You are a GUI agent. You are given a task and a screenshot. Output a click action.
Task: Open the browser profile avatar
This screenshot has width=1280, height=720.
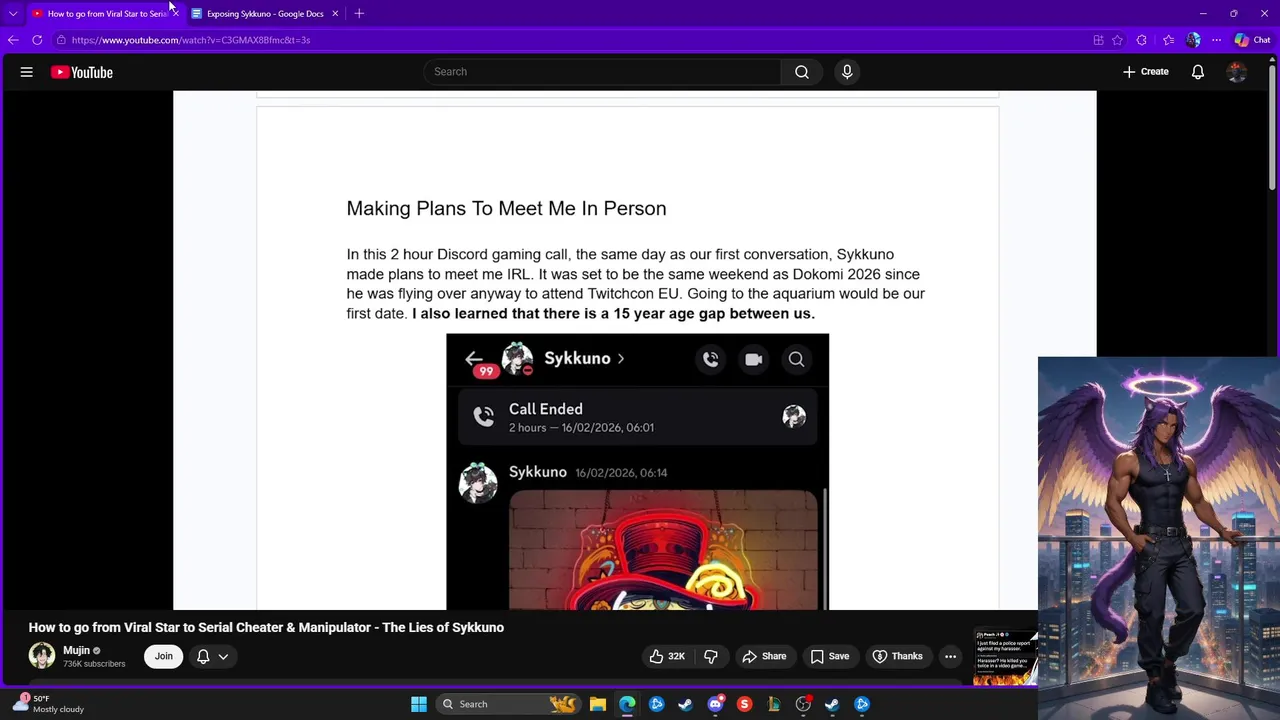point(1193,40)
